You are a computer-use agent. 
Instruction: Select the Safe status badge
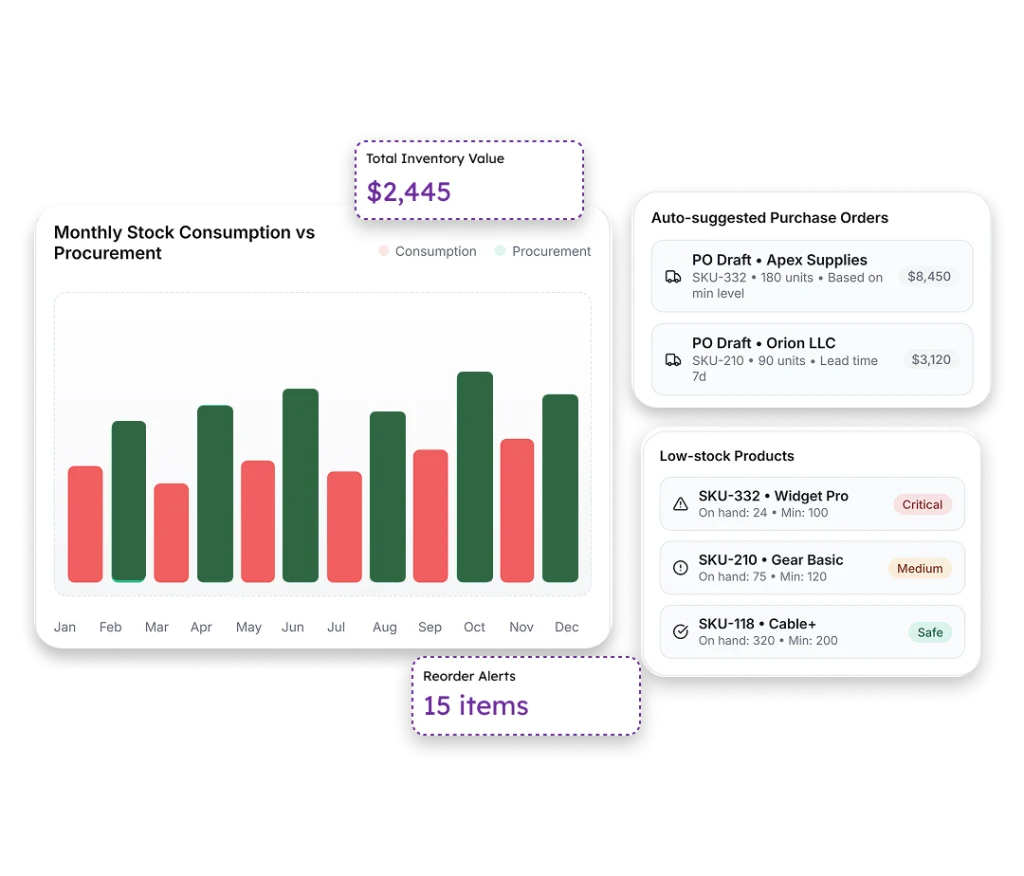[929, 632]
